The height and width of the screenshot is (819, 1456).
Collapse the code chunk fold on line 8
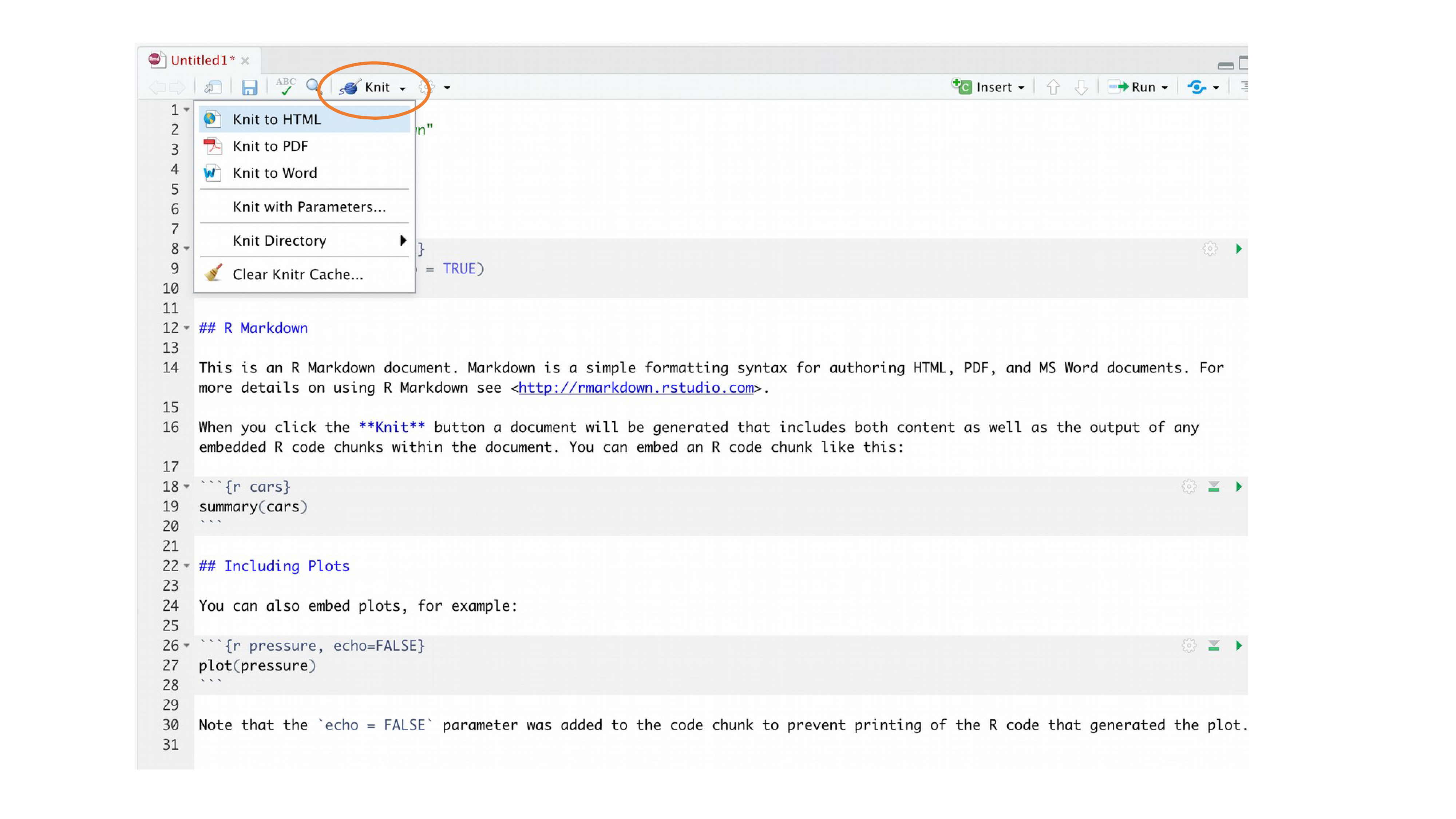(x=186, y=249)
